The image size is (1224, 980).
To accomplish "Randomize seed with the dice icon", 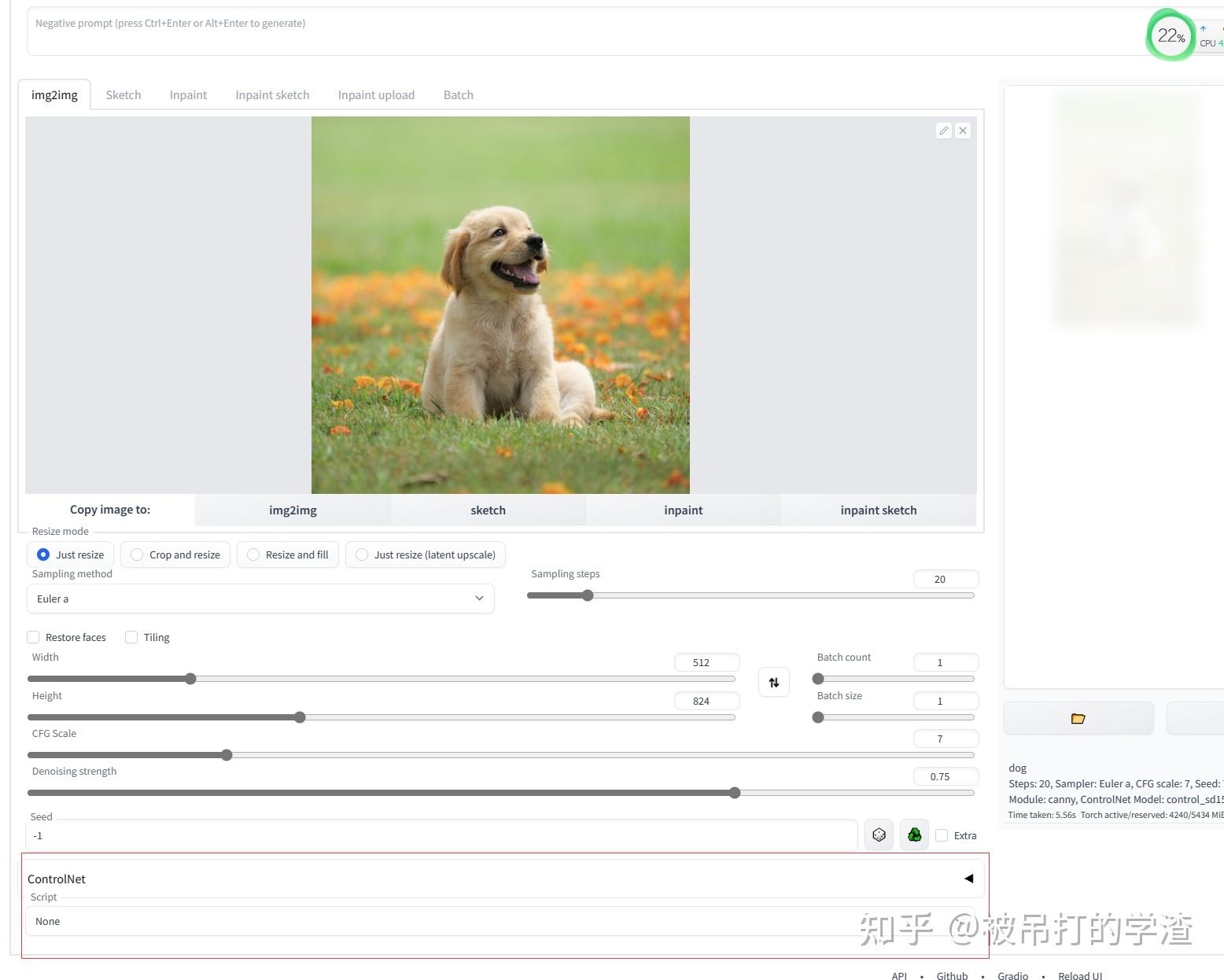I will point(879,834).
